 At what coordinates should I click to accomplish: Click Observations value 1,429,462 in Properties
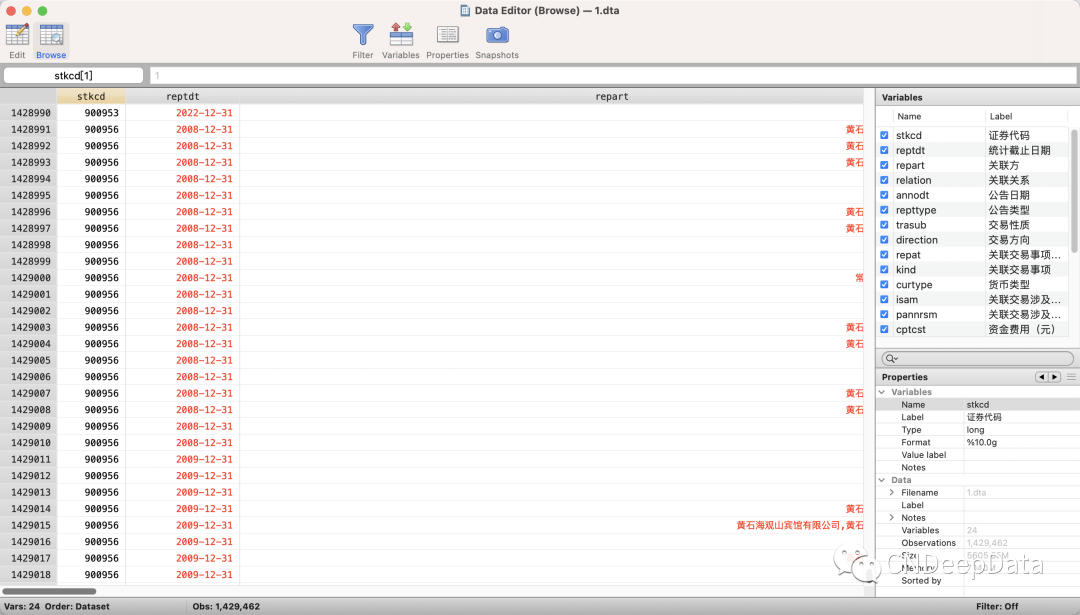(986, 543)
